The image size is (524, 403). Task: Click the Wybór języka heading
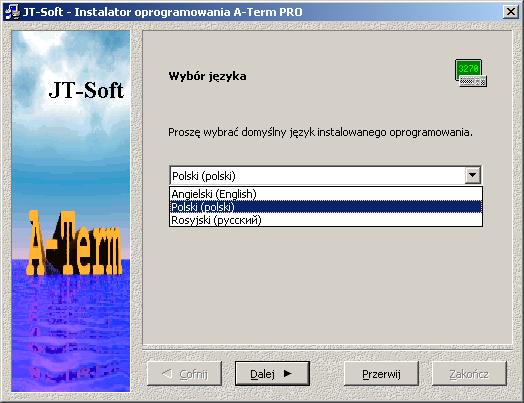coord(207,76)
